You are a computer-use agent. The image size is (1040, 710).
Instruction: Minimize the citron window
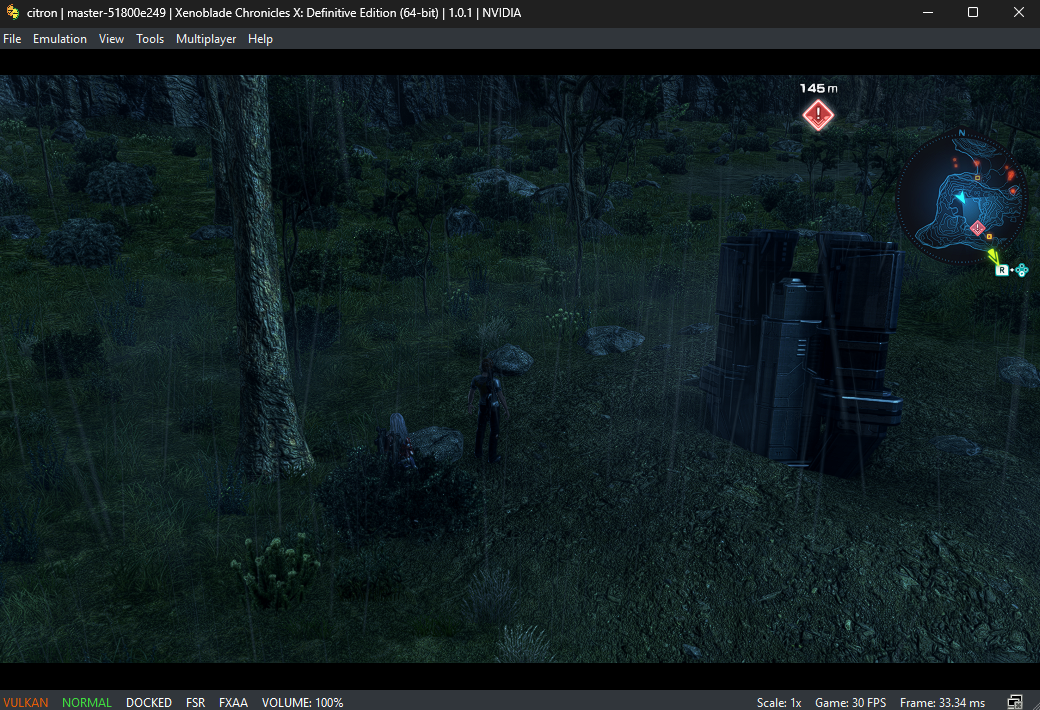point(928,12)
